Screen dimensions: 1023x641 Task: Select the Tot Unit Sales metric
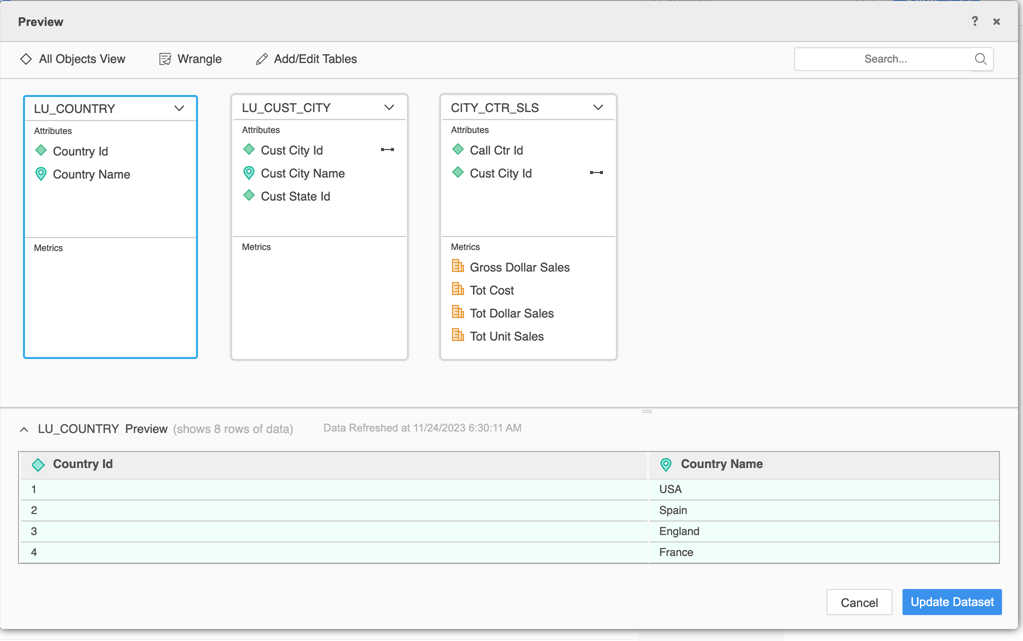[506, 336]
